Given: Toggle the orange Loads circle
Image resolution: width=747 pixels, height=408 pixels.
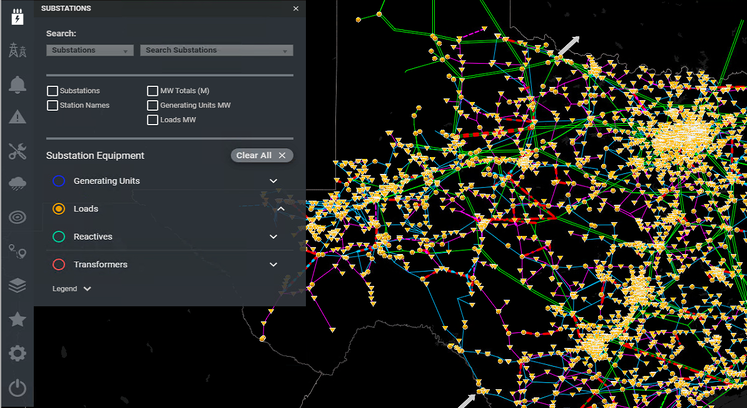Looking at the screenshot, I should pos(58,209).
